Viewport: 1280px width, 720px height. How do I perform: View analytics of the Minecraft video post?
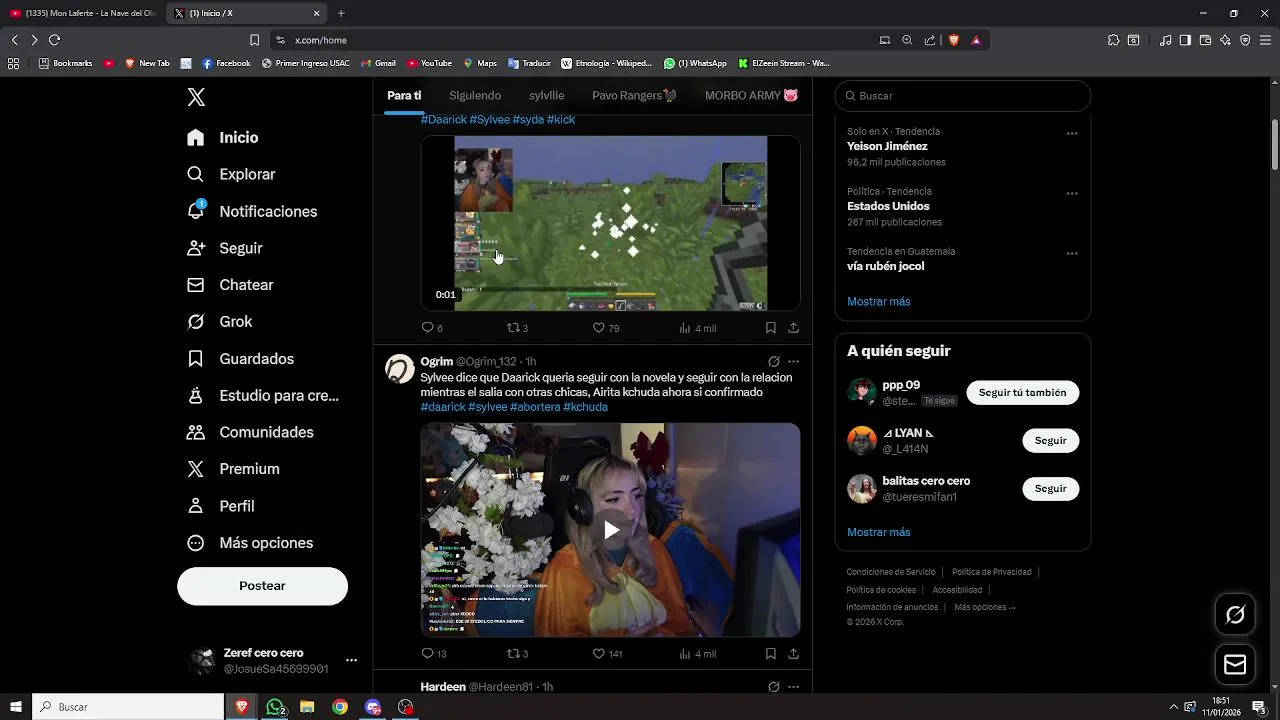(697, 328)
